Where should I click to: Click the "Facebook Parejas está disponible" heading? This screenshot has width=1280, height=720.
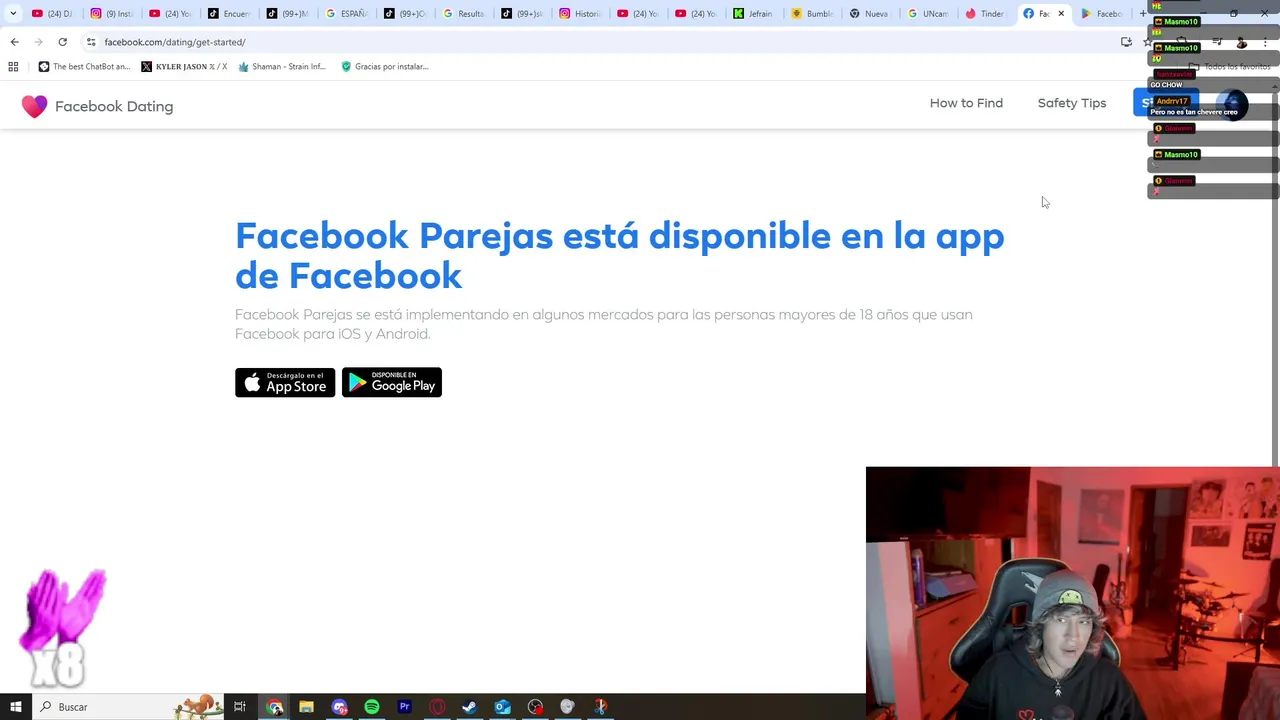point(619,255)
